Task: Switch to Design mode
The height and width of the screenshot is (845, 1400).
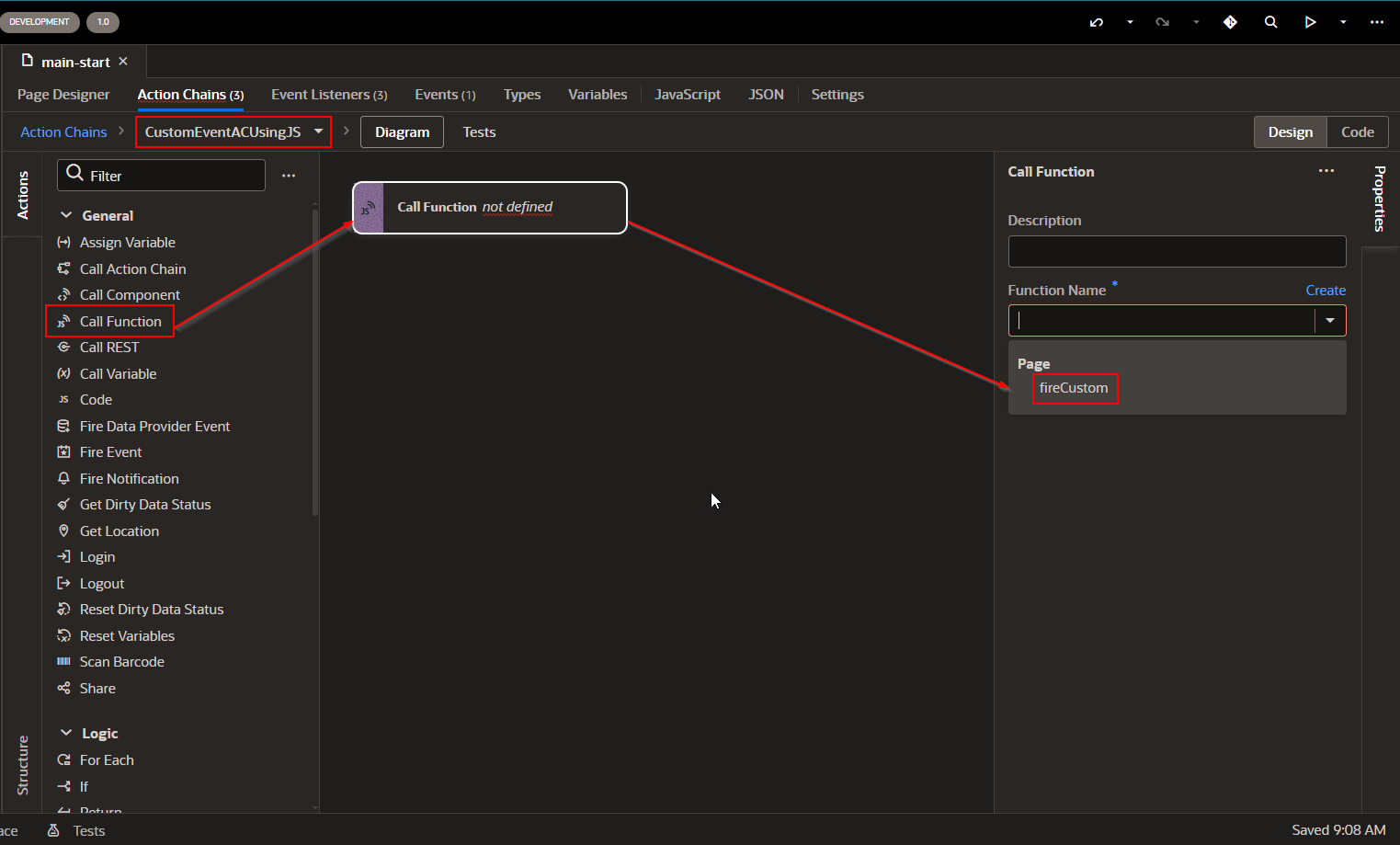Action: (x=1291, y=131)
